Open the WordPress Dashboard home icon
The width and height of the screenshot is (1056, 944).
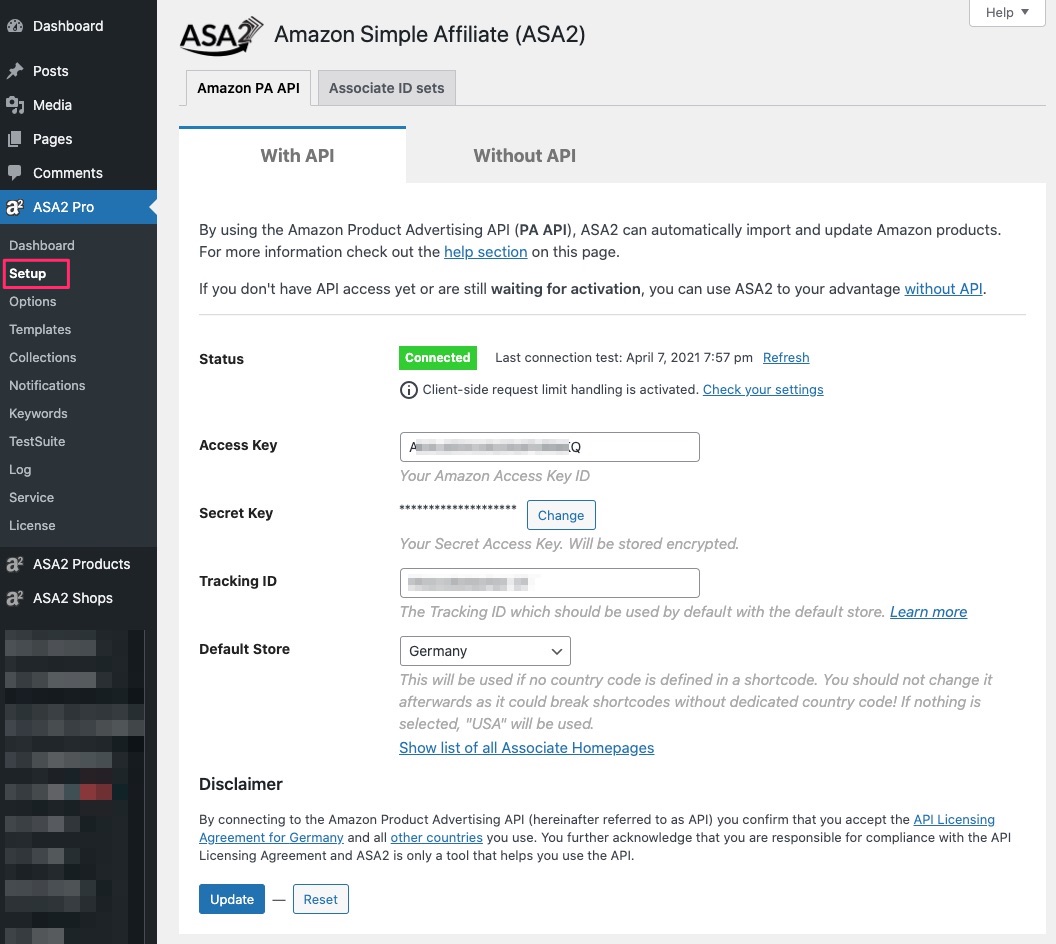coord(18,25)
